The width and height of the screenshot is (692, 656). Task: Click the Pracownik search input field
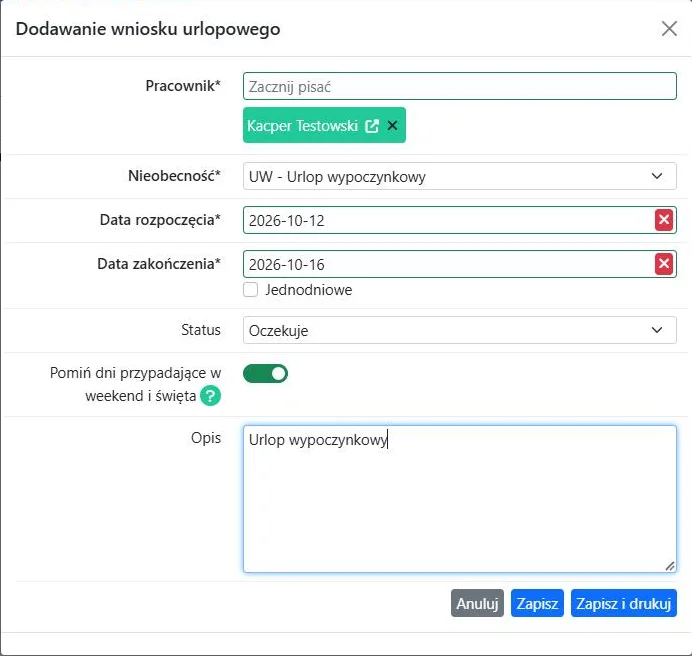[459, 86]
